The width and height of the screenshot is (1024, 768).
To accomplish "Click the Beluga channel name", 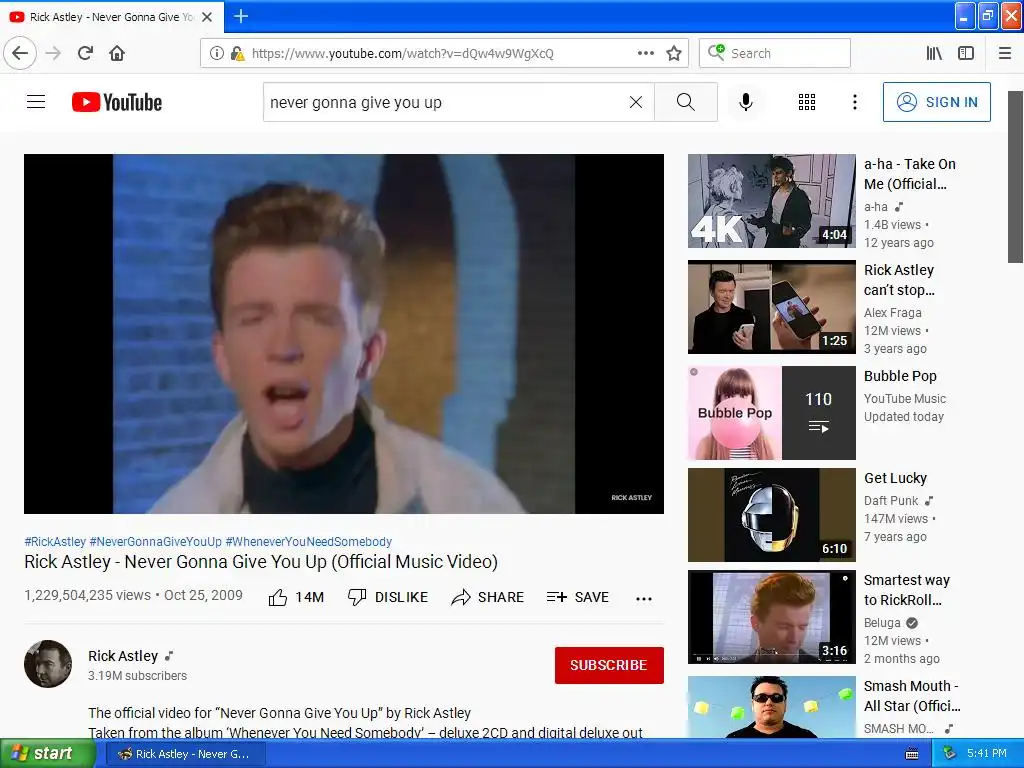I will click(x=882, y=622).
